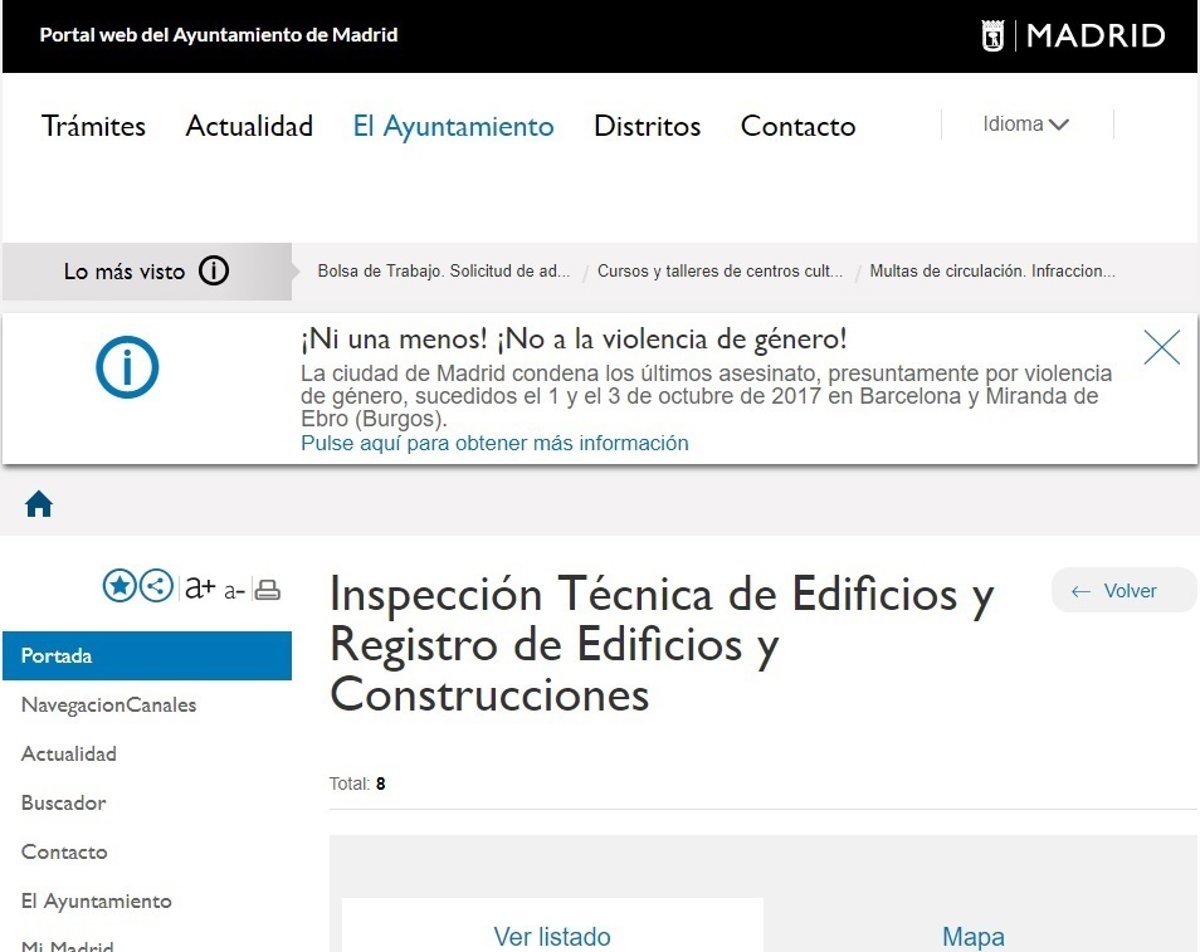Open Multas de circulación most-viewed link
Screen dimensions: 1200x952
coord(992,271)
